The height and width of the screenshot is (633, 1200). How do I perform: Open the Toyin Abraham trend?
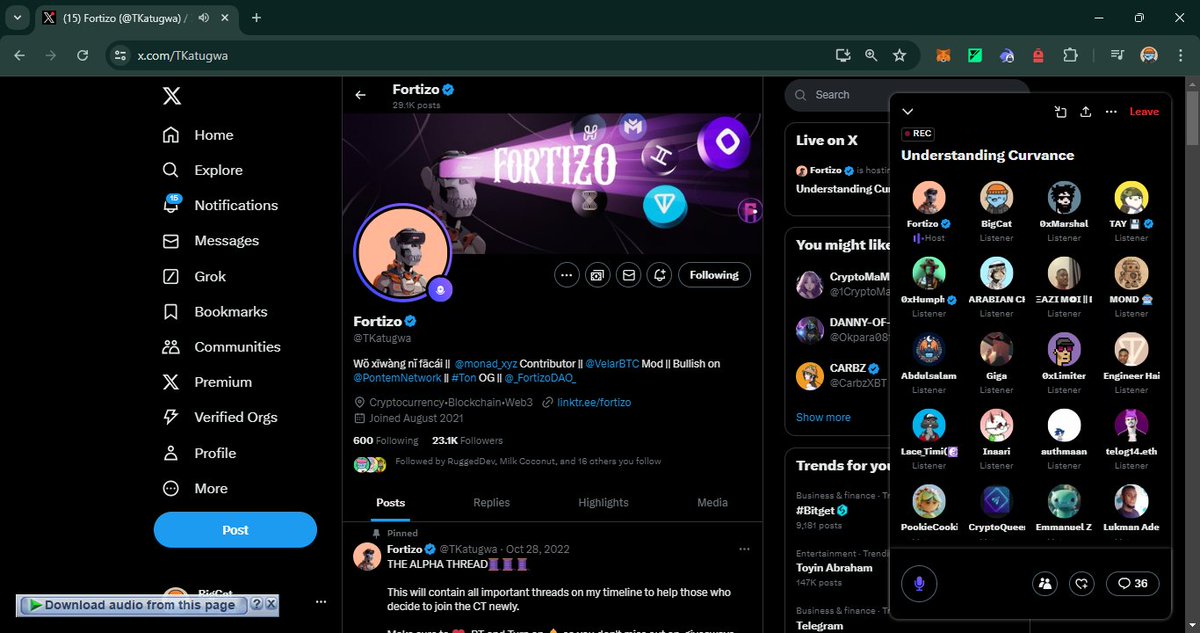coord(840,567)
